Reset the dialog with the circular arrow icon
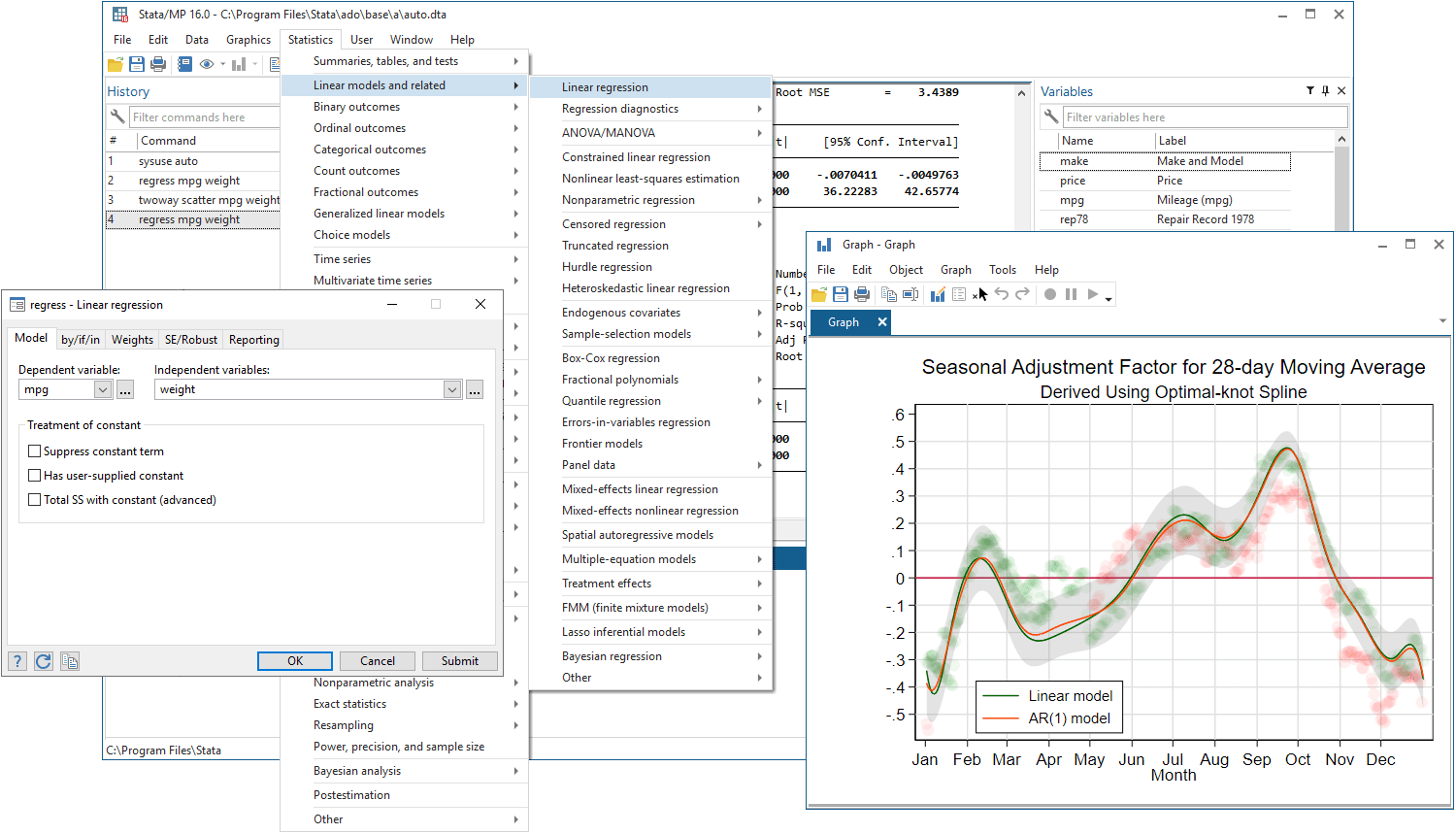This screenshot has height=834, width=1456. (x=43, y=661)
